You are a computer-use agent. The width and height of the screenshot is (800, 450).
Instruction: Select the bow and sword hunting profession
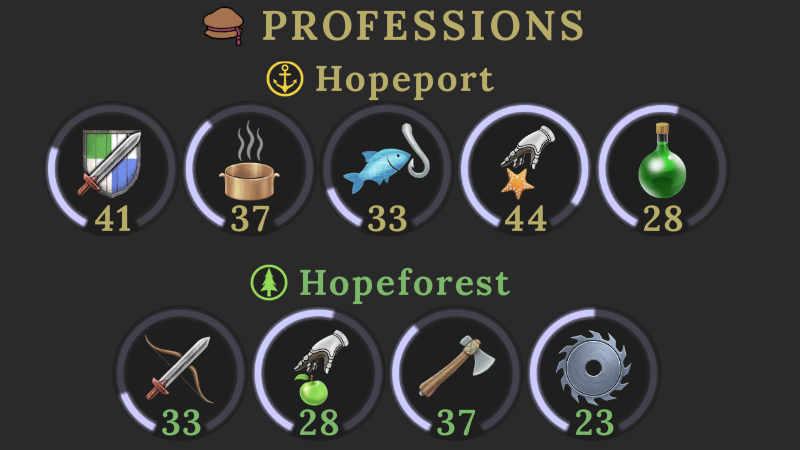pyautogui.click(x=181, y=372)
